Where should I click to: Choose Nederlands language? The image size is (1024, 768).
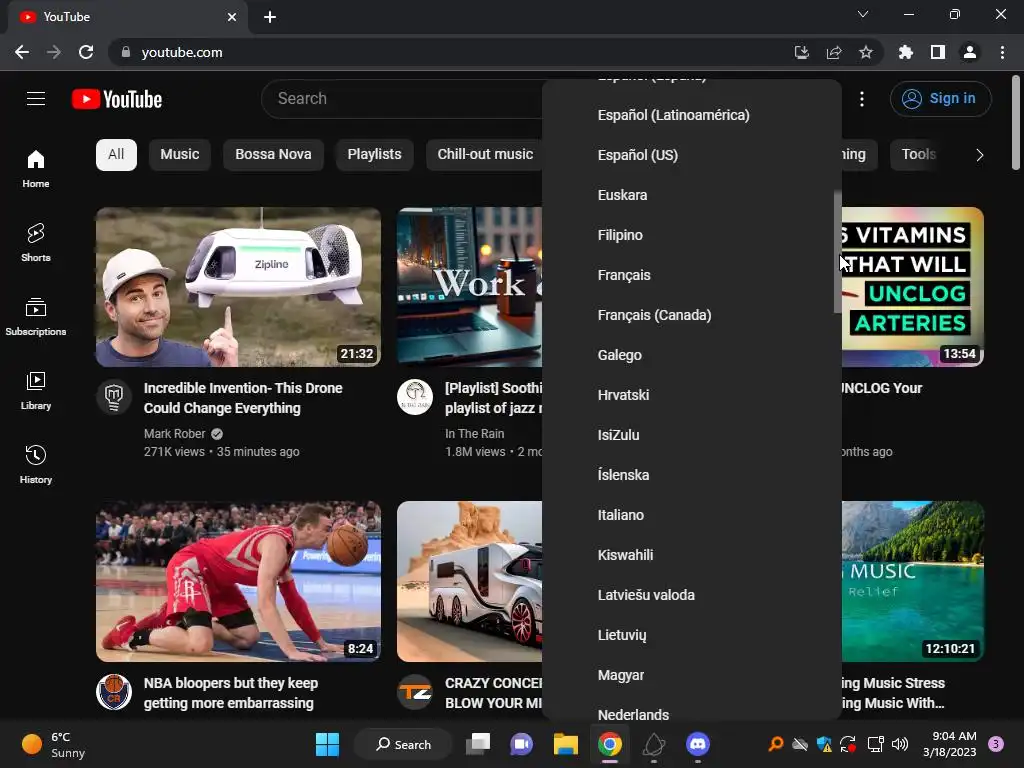pyautogui.click(x=692, y=709)
